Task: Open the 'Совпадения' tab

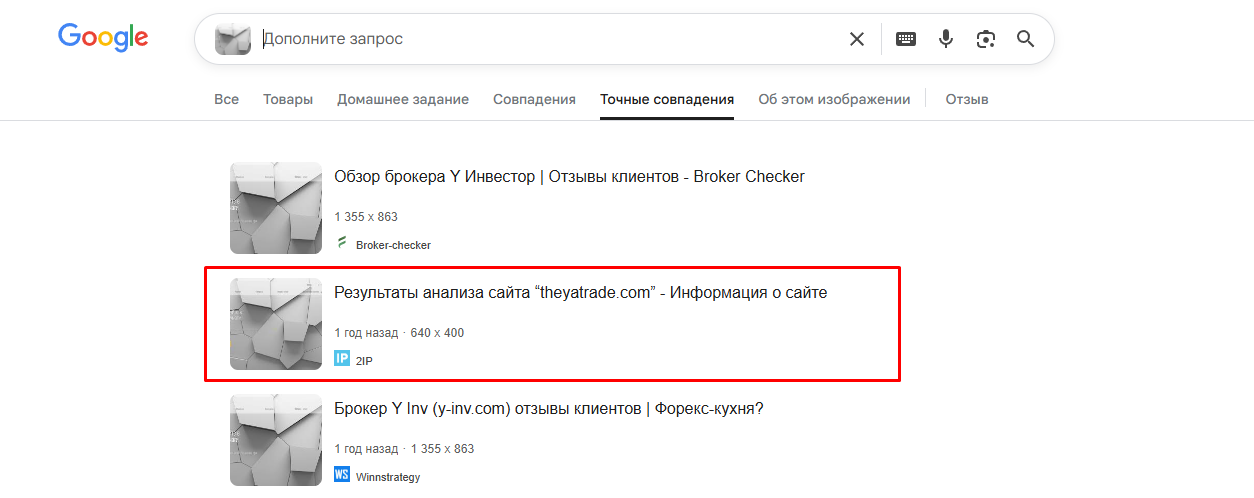Action: 534,99
